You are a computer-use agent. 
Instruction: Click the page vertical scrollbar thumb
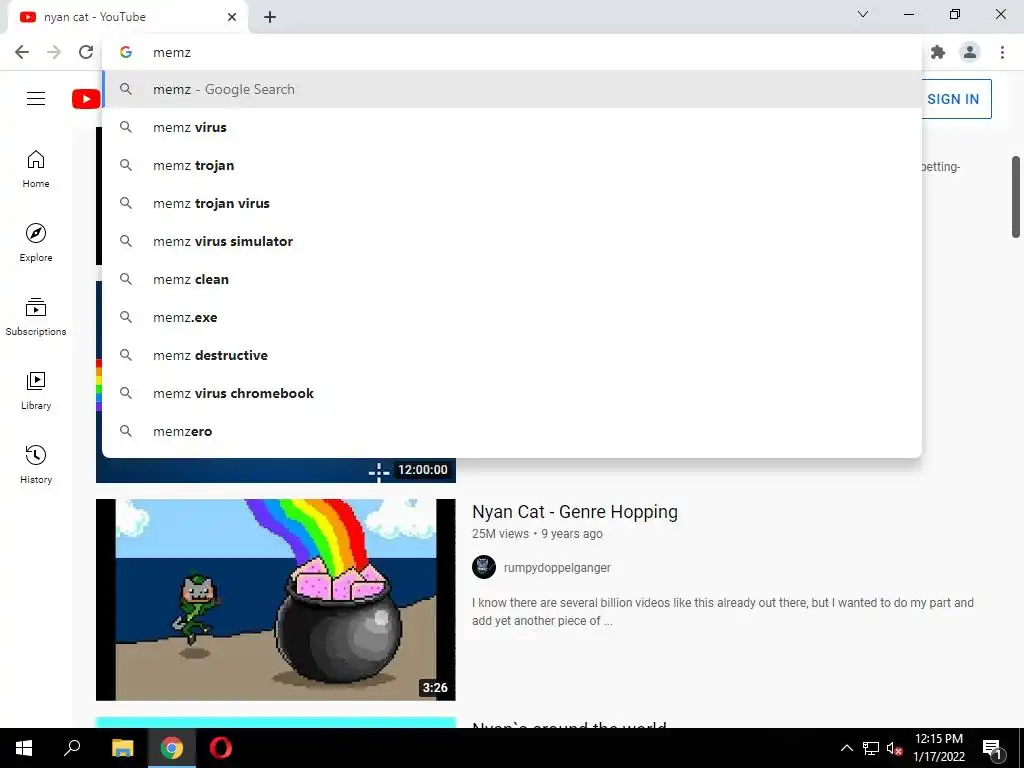coord(1016,197)
